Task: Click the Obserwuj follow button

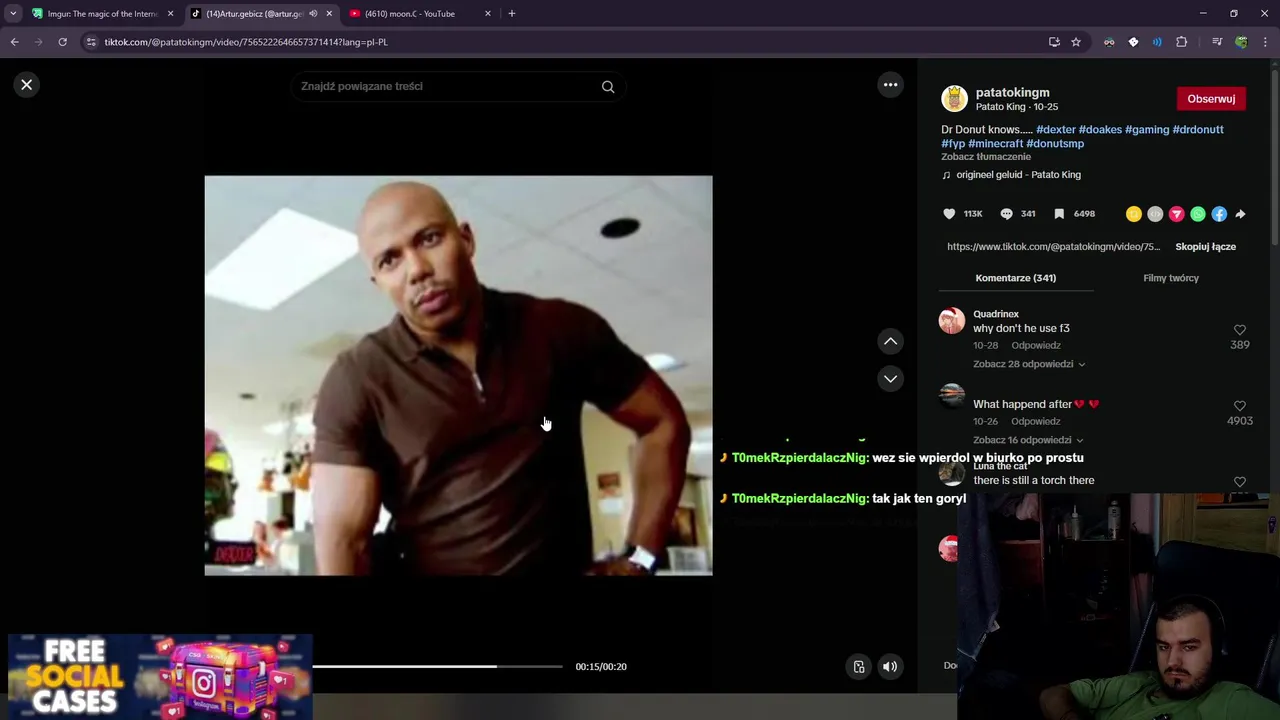Action: click(x=1211, y=99)
